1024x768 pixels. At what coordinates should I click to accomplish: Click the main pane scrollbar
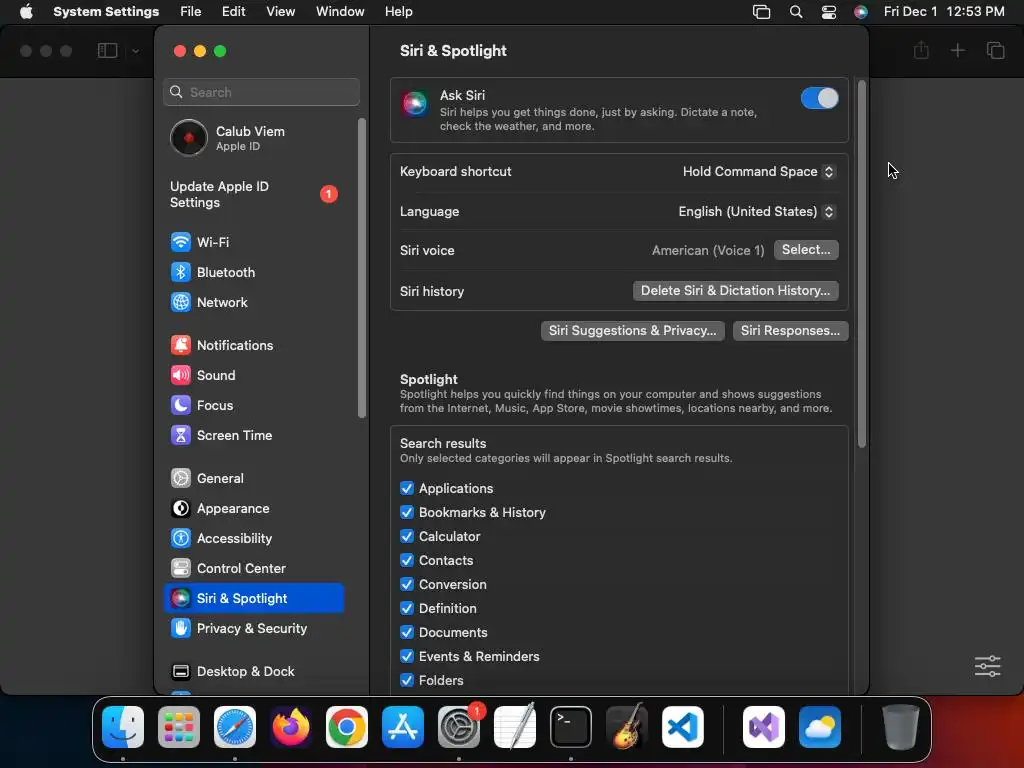[x=861, y=264]
